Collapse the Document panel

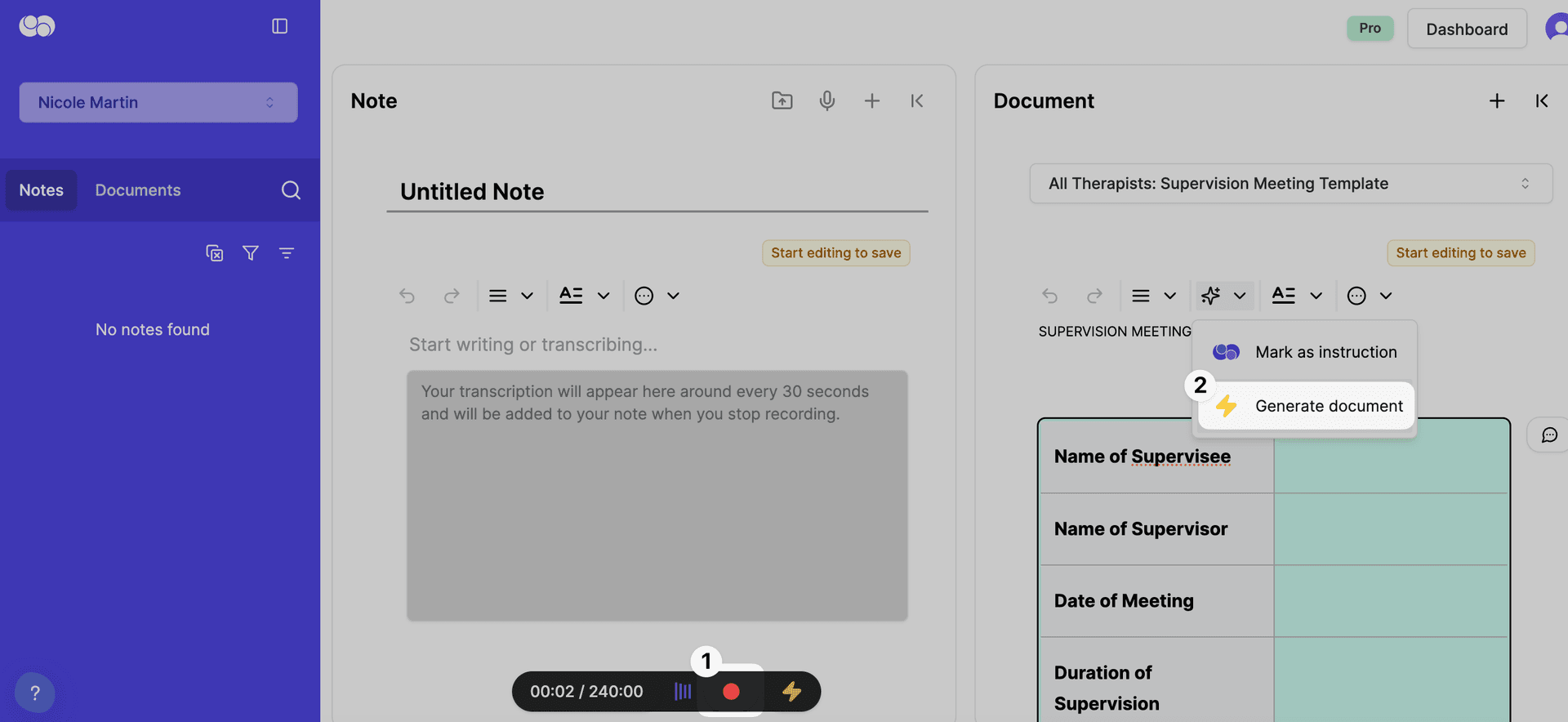click(1542, 100)
